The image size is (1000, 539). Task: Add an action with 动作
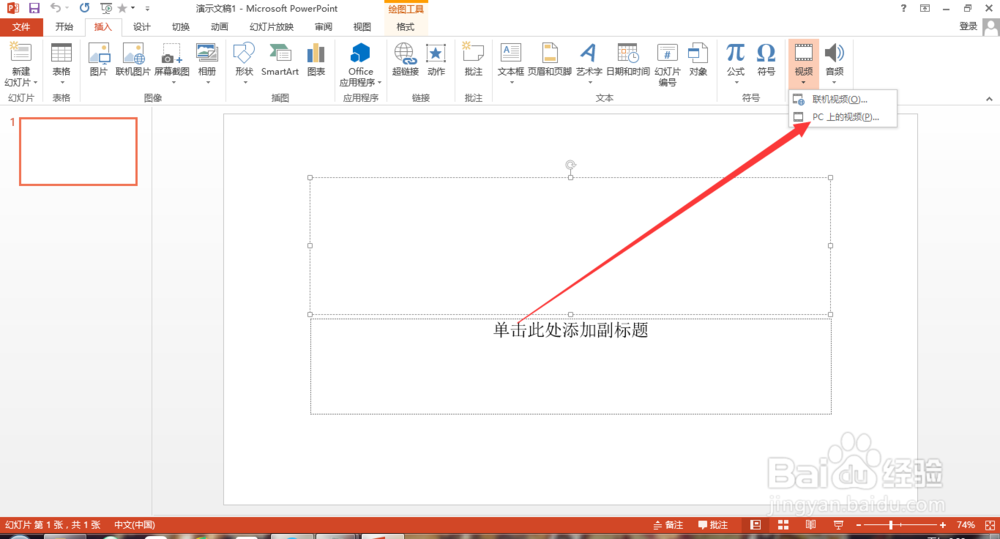pyautogui.click(x=436, y=54)
